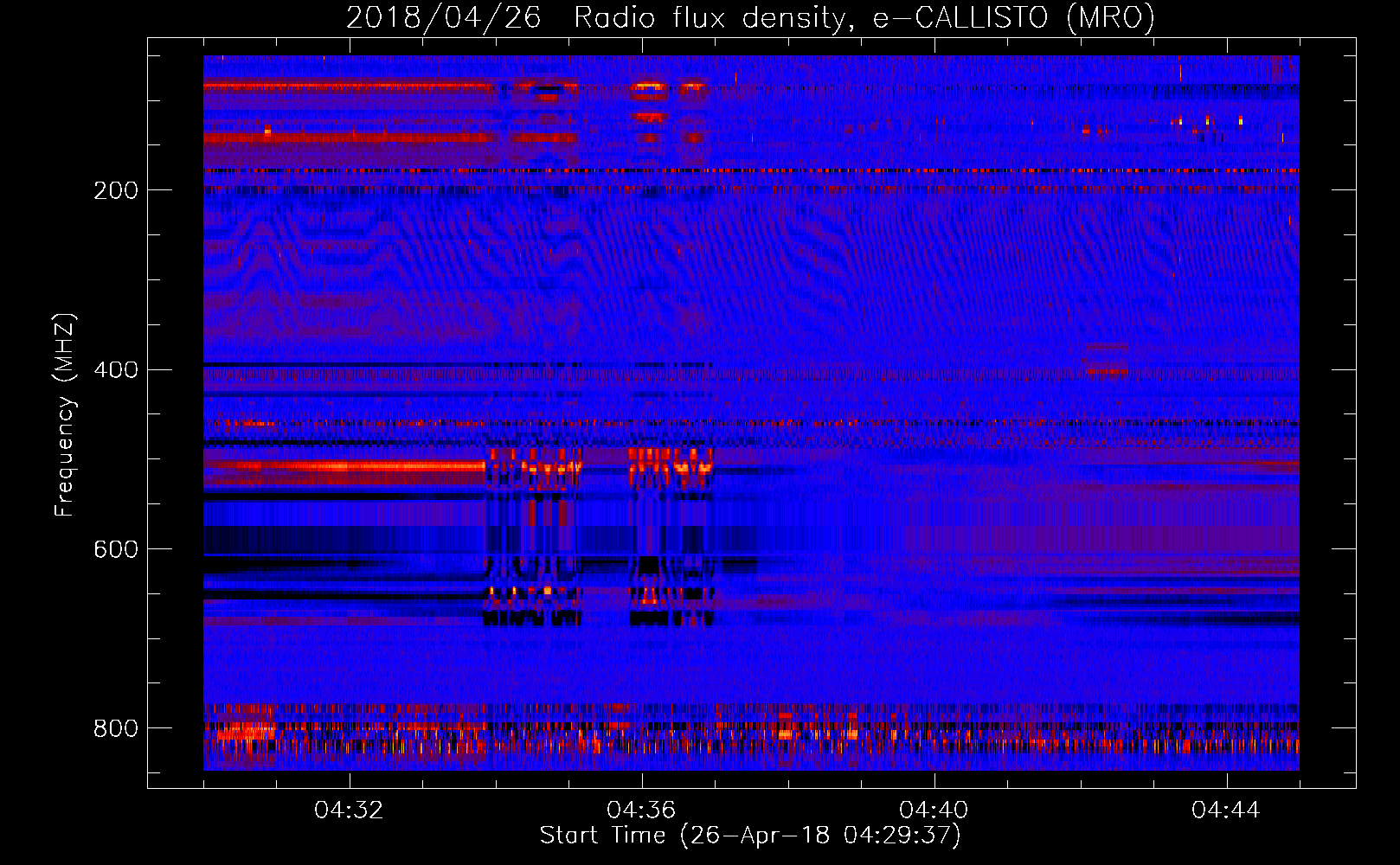The height and width of the screenshot is (865, 1400).
Task: Click the 04:40 time tick label
Action: (x=934, y=811)
